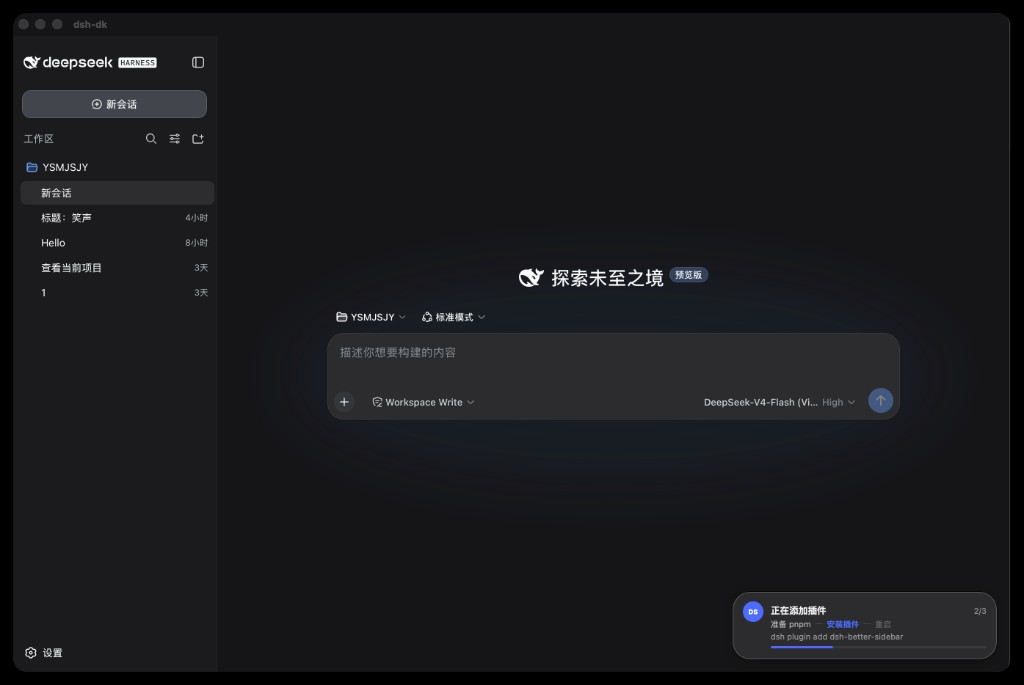
Task: Click the deepseek logo in sidebar
Action: click(x=68, y=63)
